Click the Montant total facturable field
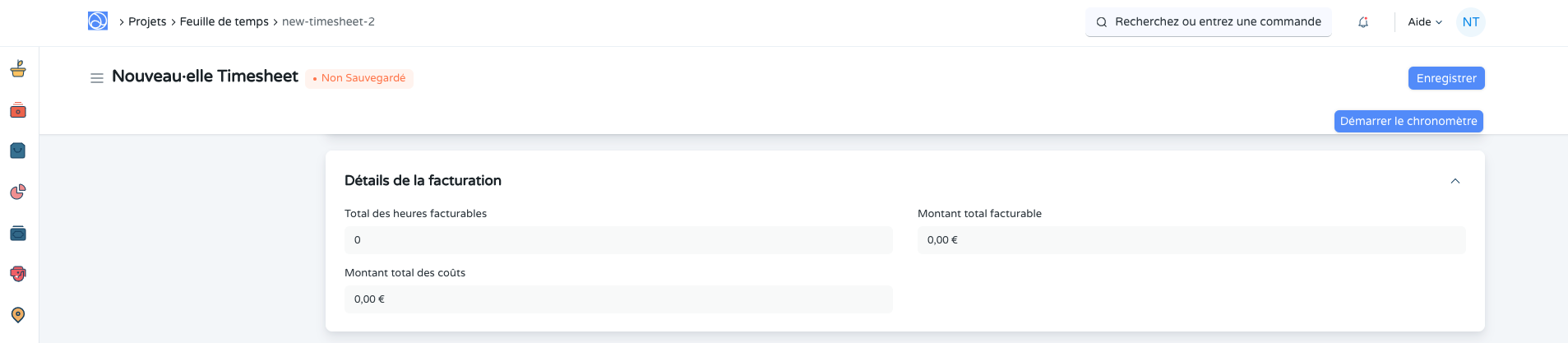The height and width of the screenshot is (343, 1568). (1191, 240)
